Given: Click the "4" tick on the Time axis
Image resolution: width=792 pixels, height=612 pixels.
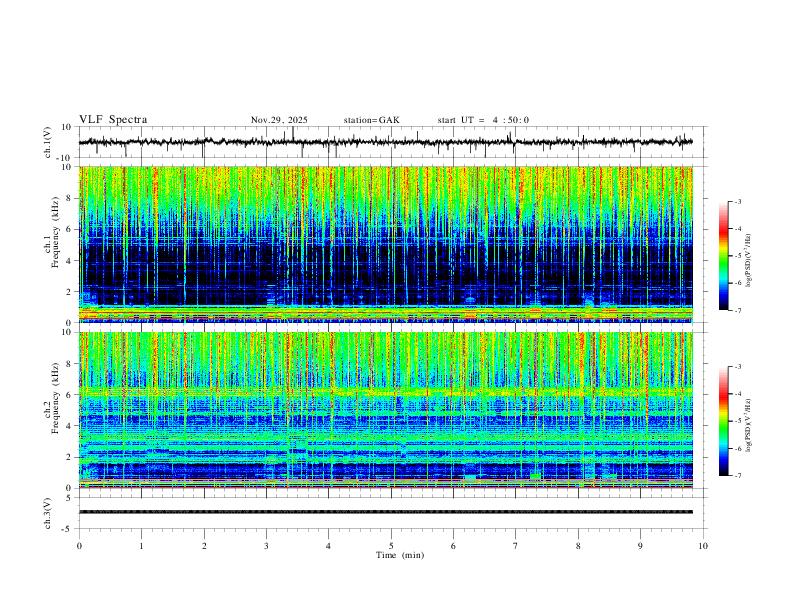Looking at the screenshot, I should click(328, 546).
